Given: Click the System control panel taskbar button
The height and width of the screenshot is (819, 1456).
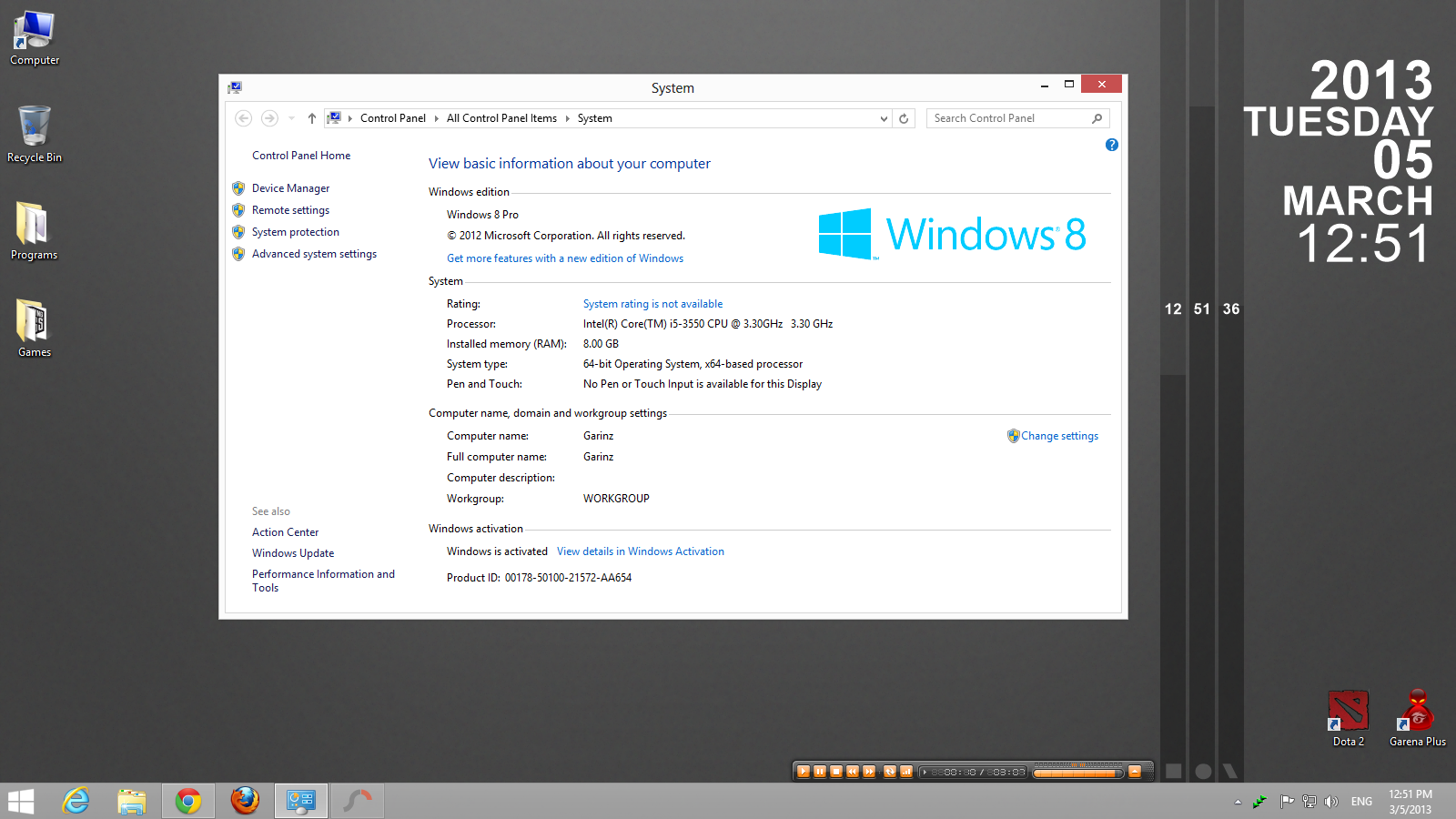Looking at the screenshot, I should (x=301, y=801).
